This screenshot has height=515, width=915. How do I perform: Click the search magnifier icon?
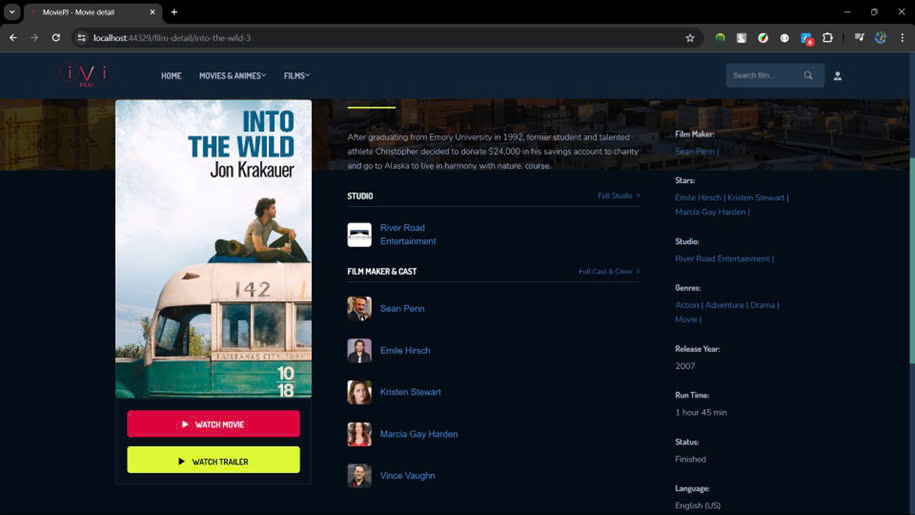(x=808, y=75)
